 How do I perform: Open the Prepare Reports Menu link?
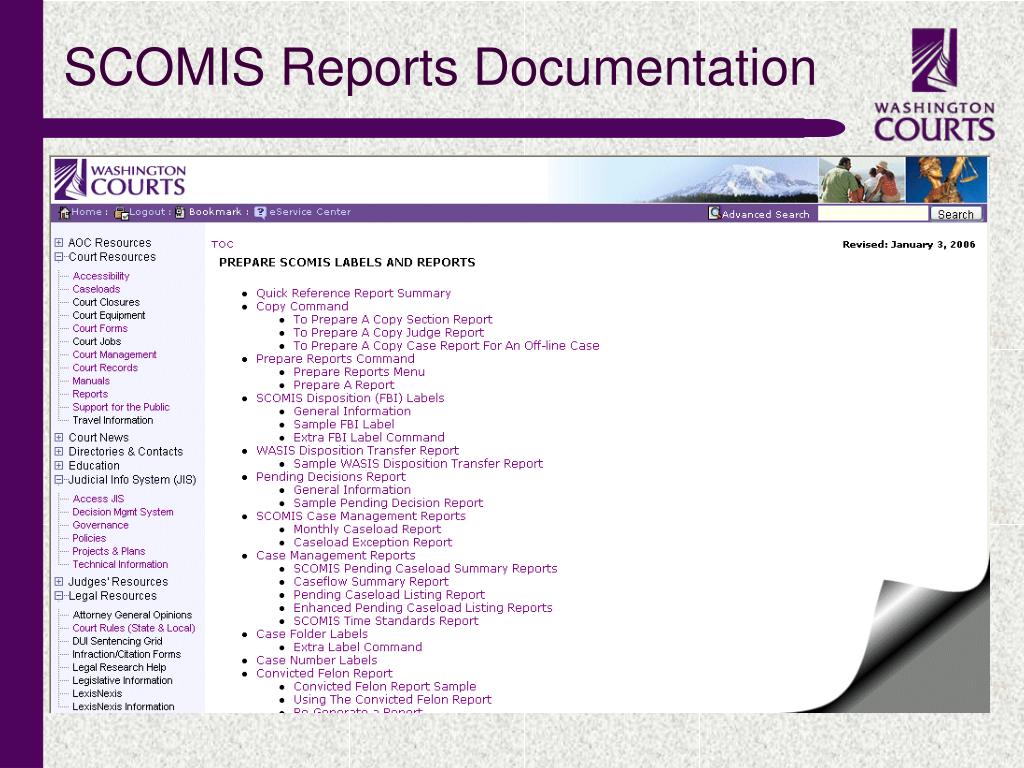359,372
